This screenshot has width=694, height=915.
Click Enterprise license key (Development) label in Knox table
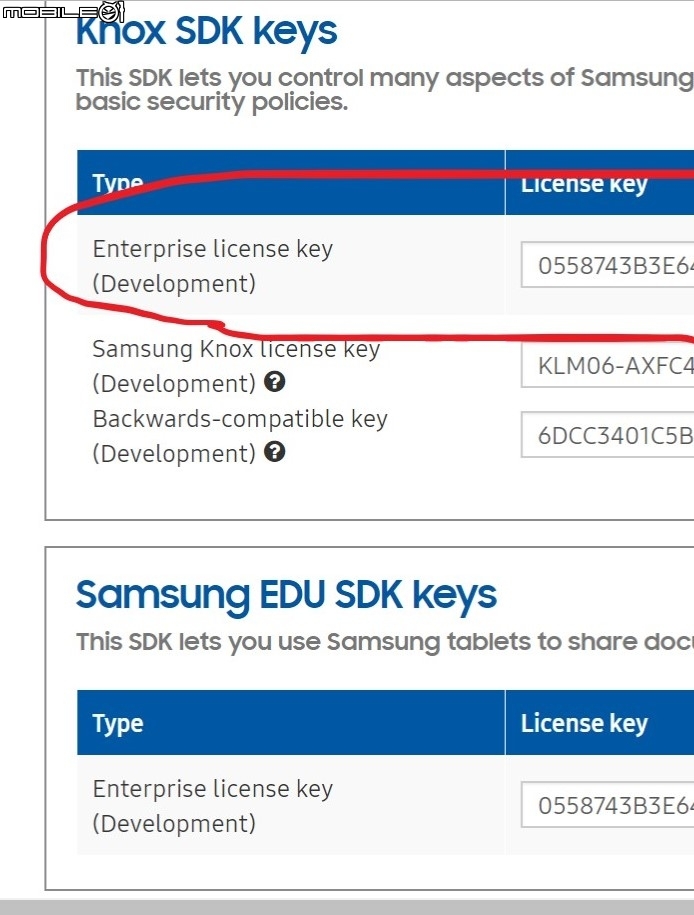click(x=212, y=266)
